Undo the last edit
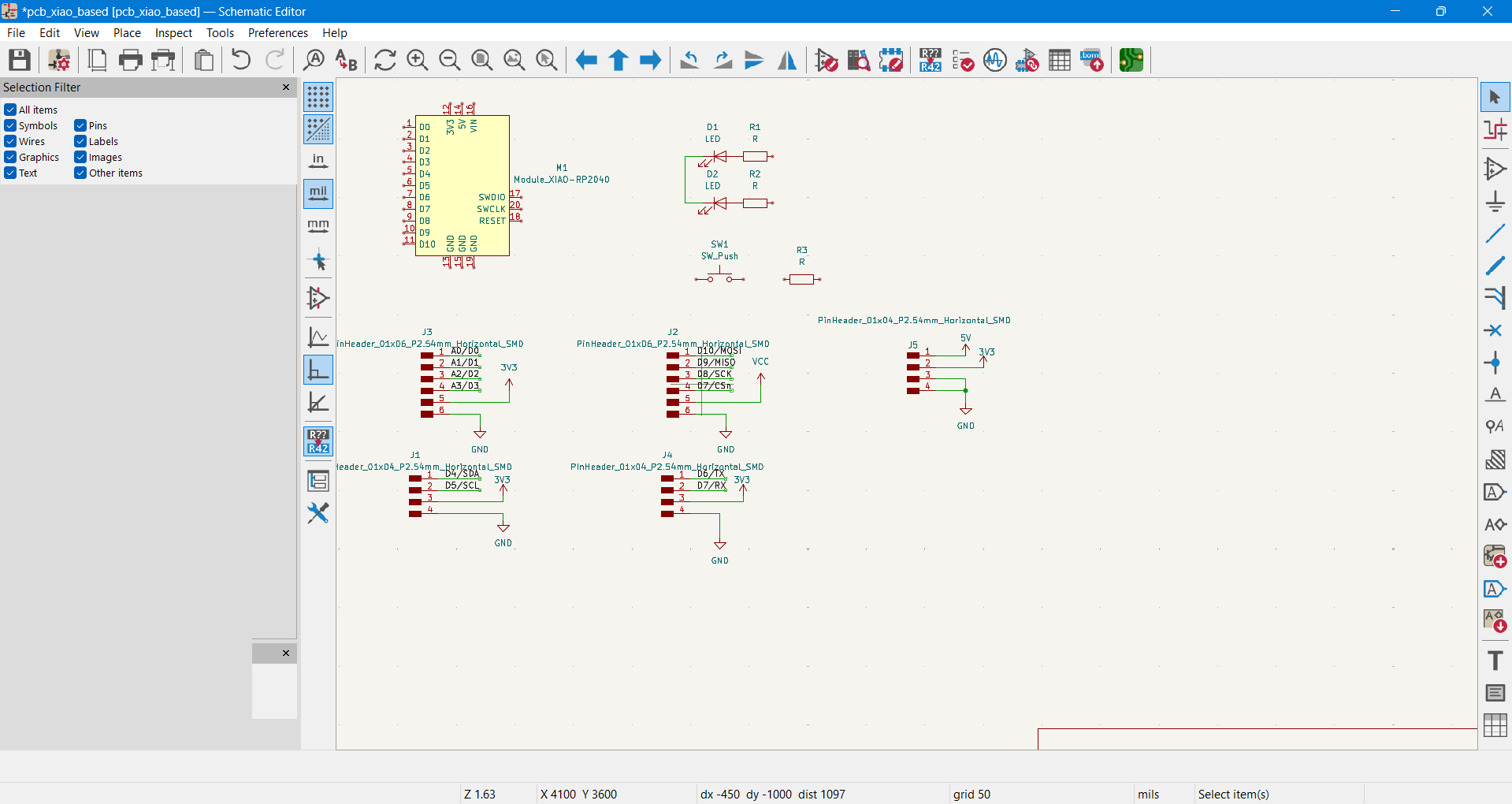 (241, 60)
